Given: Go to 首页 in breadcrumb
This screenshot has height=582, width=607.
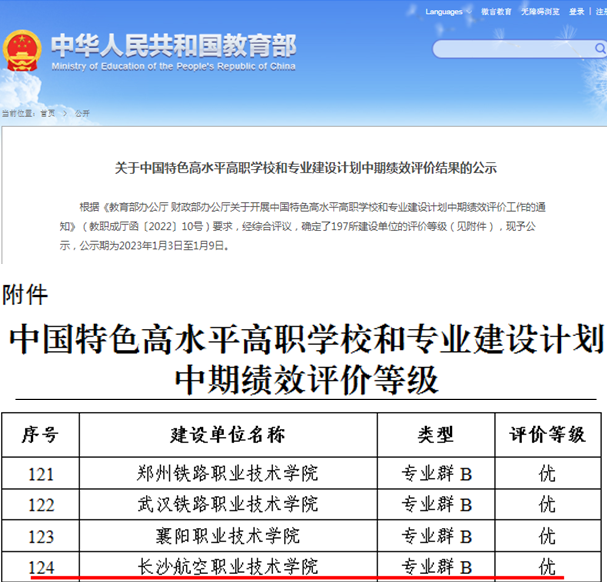Looking at the screenshot, I should pos(48,114).
